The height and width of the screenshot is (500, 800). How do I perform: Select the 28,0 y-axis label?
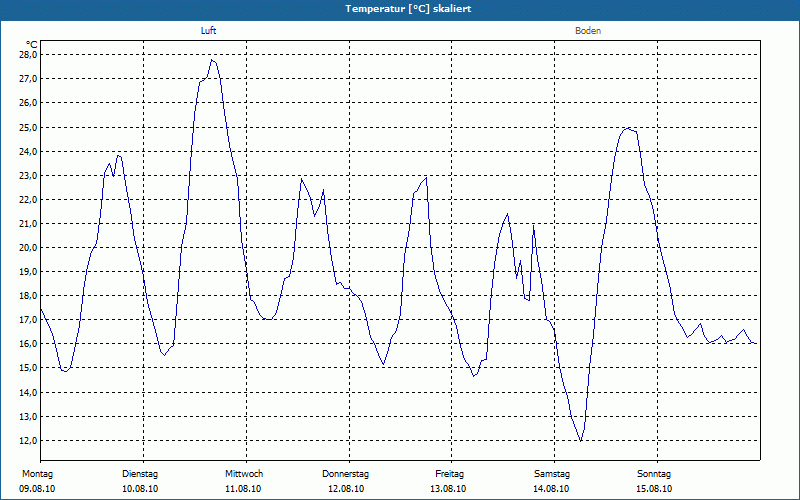click(29, 55)
